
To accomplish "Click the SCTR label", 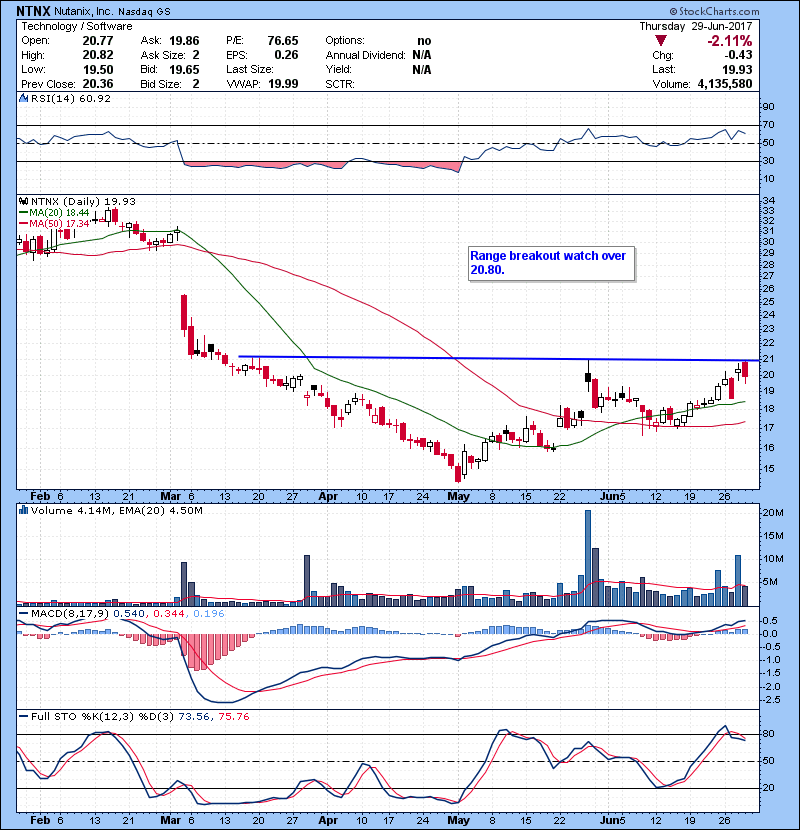I will (x=340, y=84).
